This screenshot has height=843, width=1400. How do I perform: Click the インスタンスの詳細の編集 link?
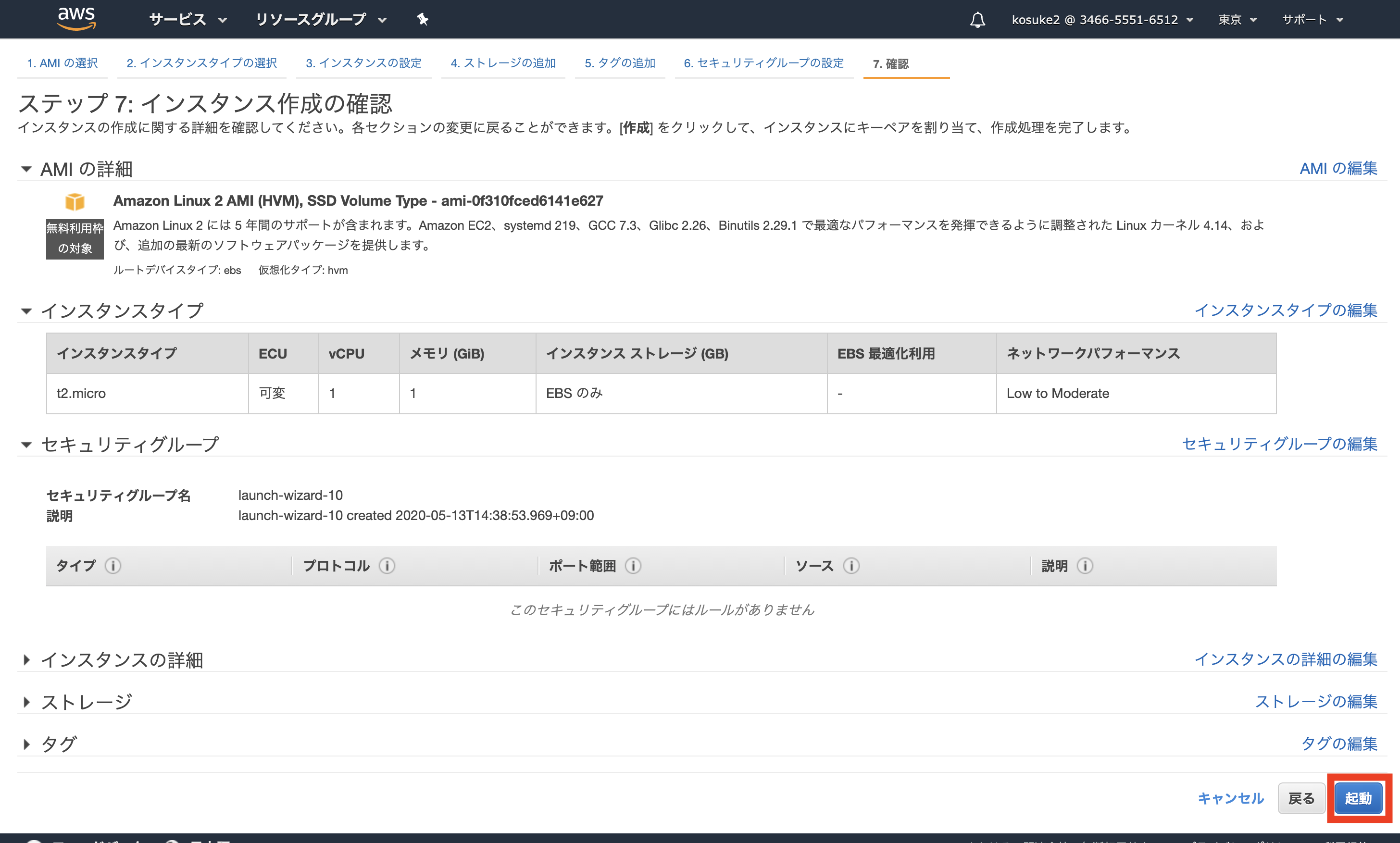point(1286,659)
